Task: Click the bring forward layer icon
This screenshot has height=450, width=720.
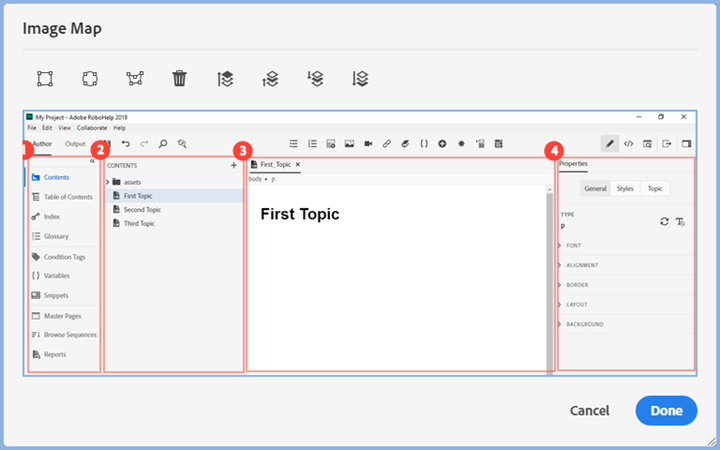Action: coord(270,78)
